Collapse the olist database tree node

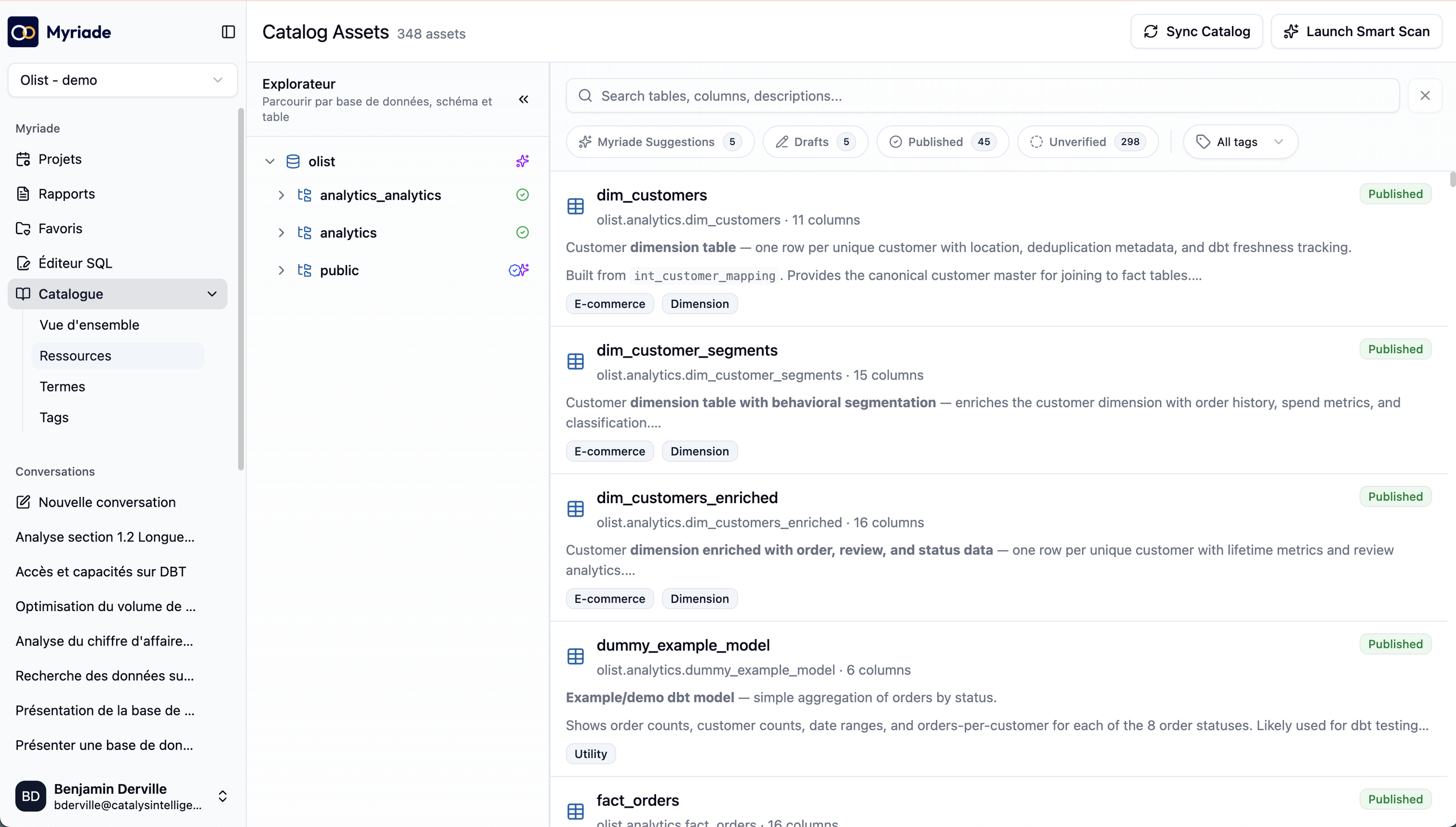point(269,161)
